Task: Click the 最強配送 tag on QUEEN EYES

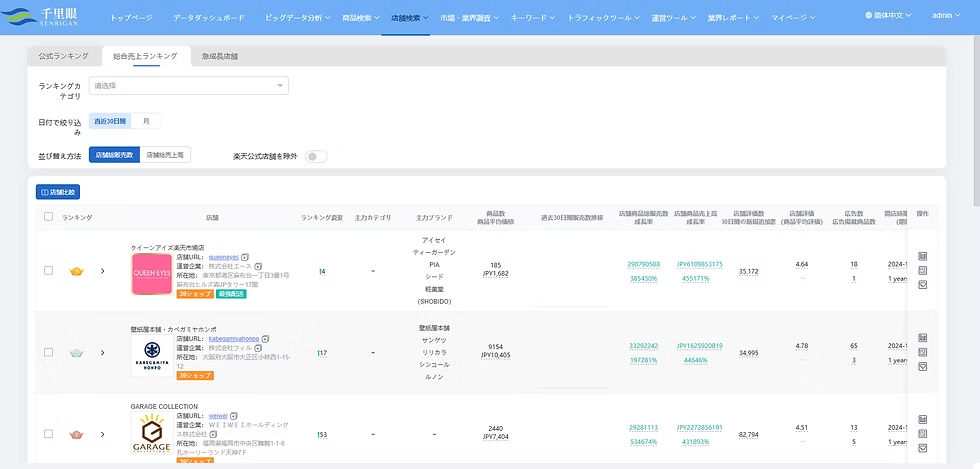Action: click(x=231, y=294)
